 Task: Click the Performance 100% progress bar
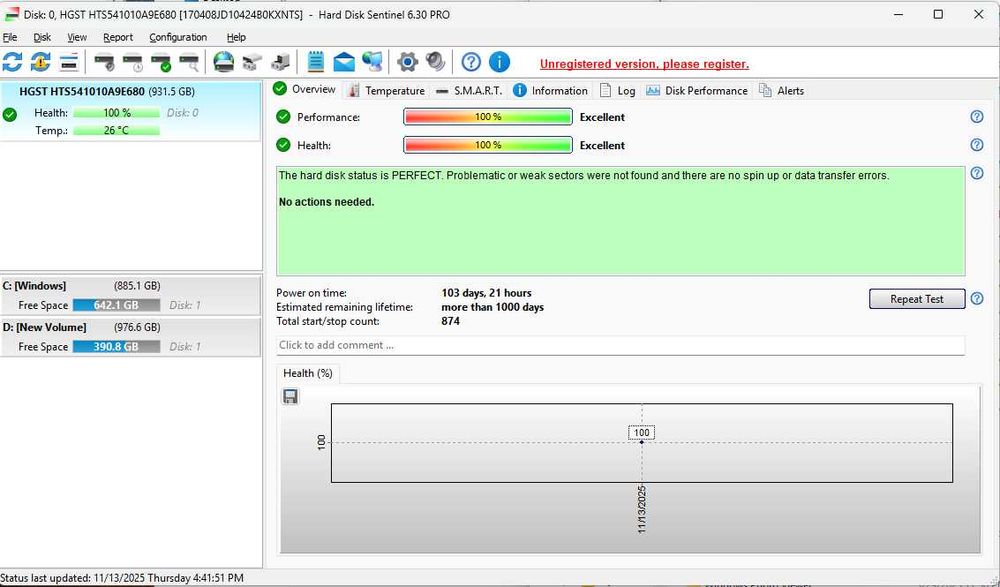[488, 117]
